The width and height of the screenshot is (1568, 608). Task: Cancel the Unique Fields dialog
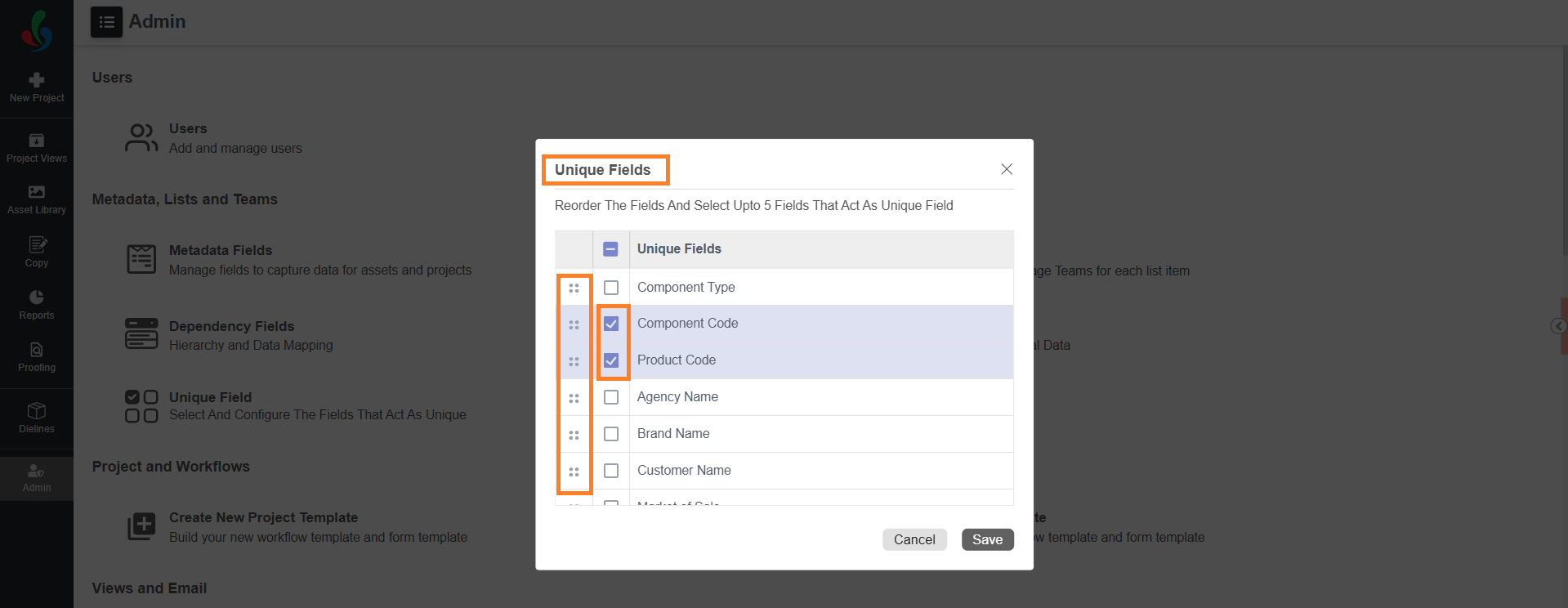(x=914, y=539)
